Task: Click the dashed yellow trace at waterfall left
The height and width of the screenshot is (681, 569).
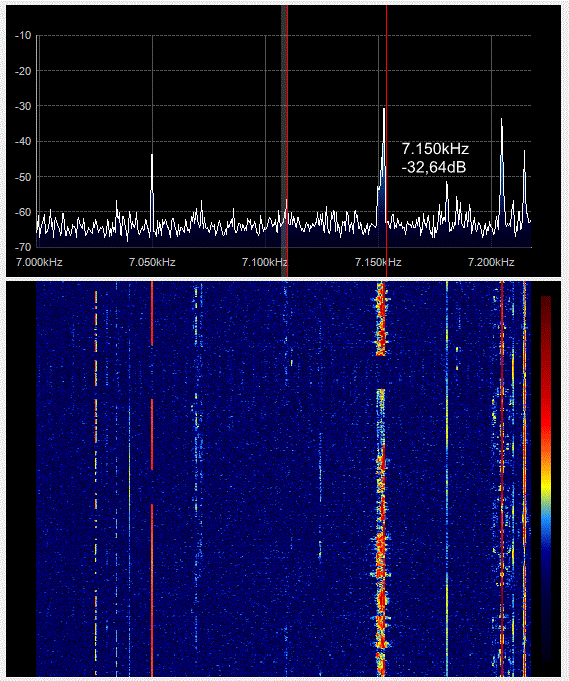Action: click(x=96, y=478)
